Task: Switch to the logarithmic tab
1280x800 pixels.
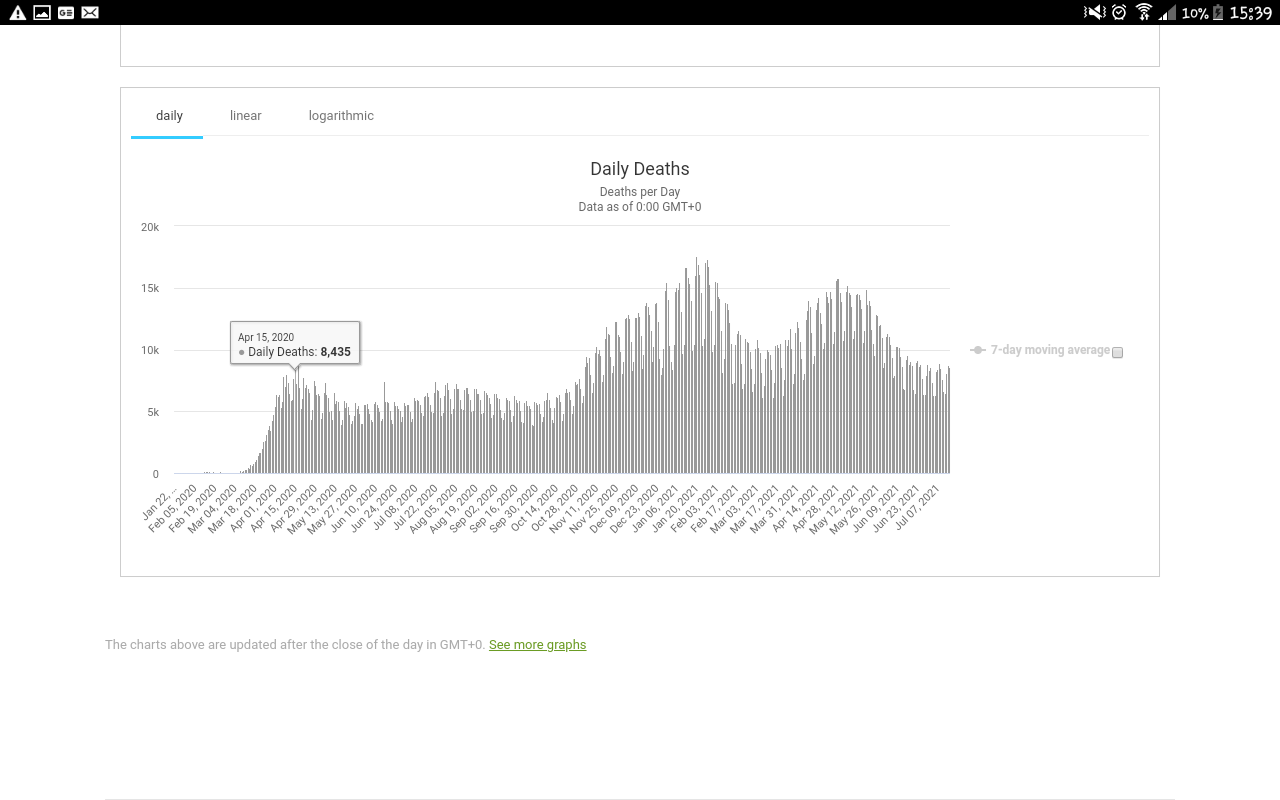Action: 341,116
